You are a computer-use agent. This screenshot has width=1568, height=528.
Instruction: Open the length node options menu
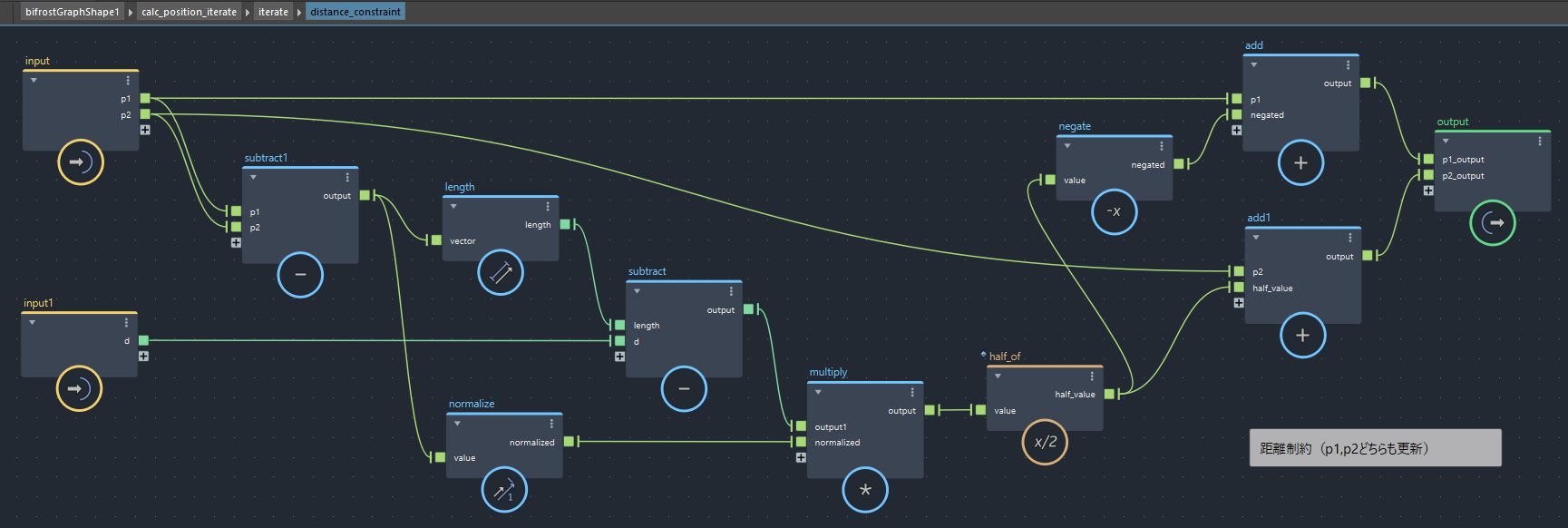(x=548, y=207)
